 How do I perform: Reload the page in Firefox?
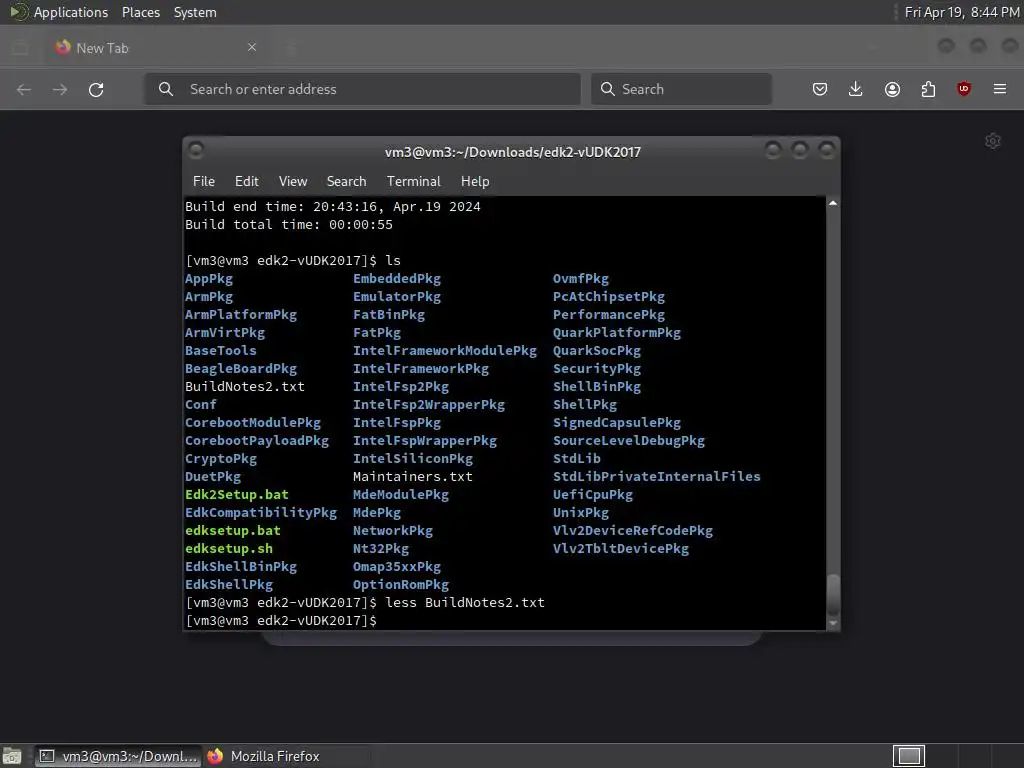click(x=96, y=89)
